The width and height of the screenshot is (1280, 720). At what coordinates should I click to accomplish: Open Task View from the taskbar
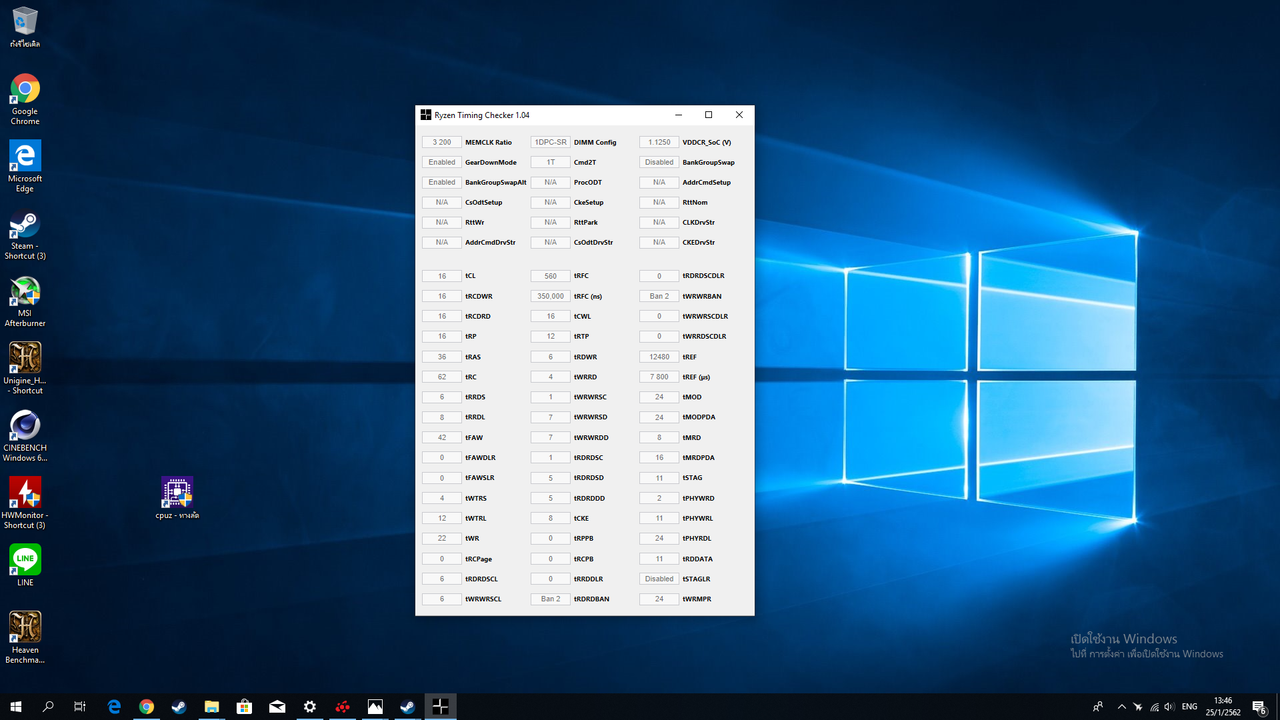[80, 706]
